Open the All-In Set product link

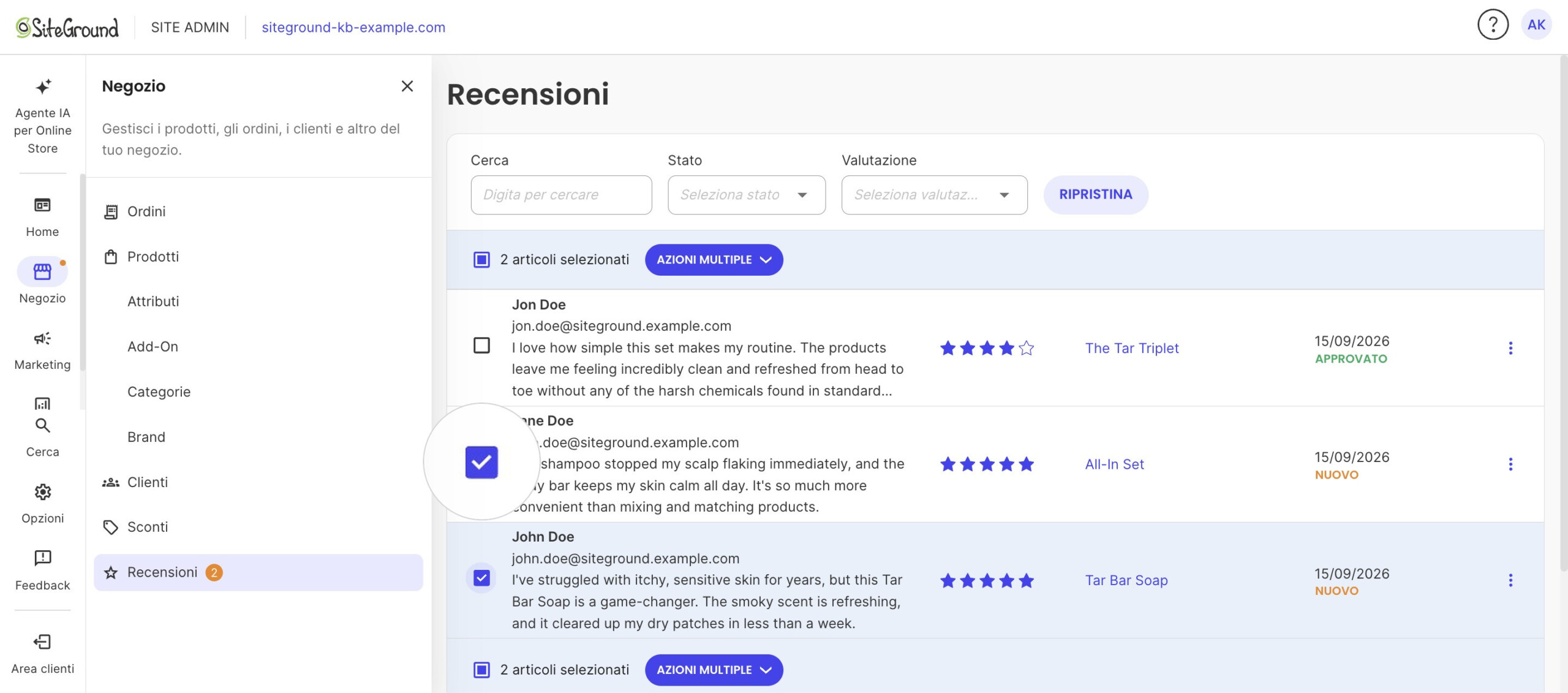(x=1114, y=464)
